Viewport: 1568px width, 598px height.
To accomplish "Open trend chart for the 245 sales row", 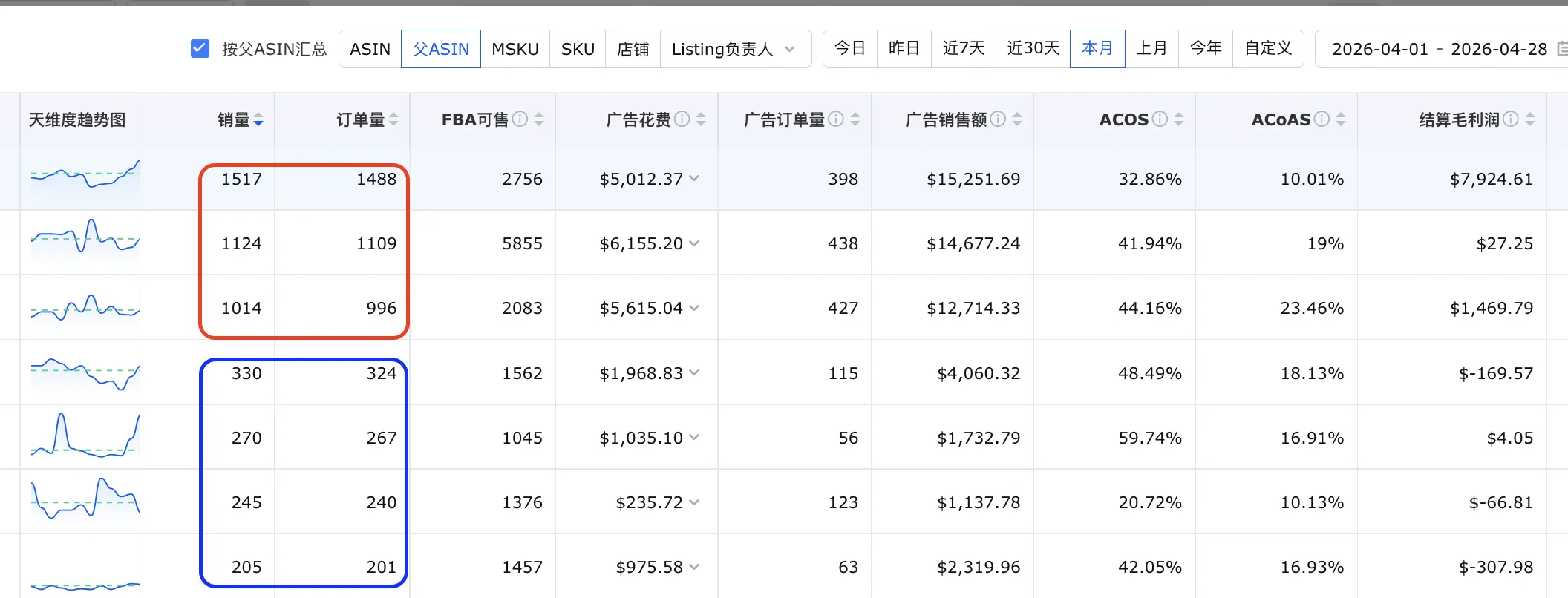I will point(85,499).
